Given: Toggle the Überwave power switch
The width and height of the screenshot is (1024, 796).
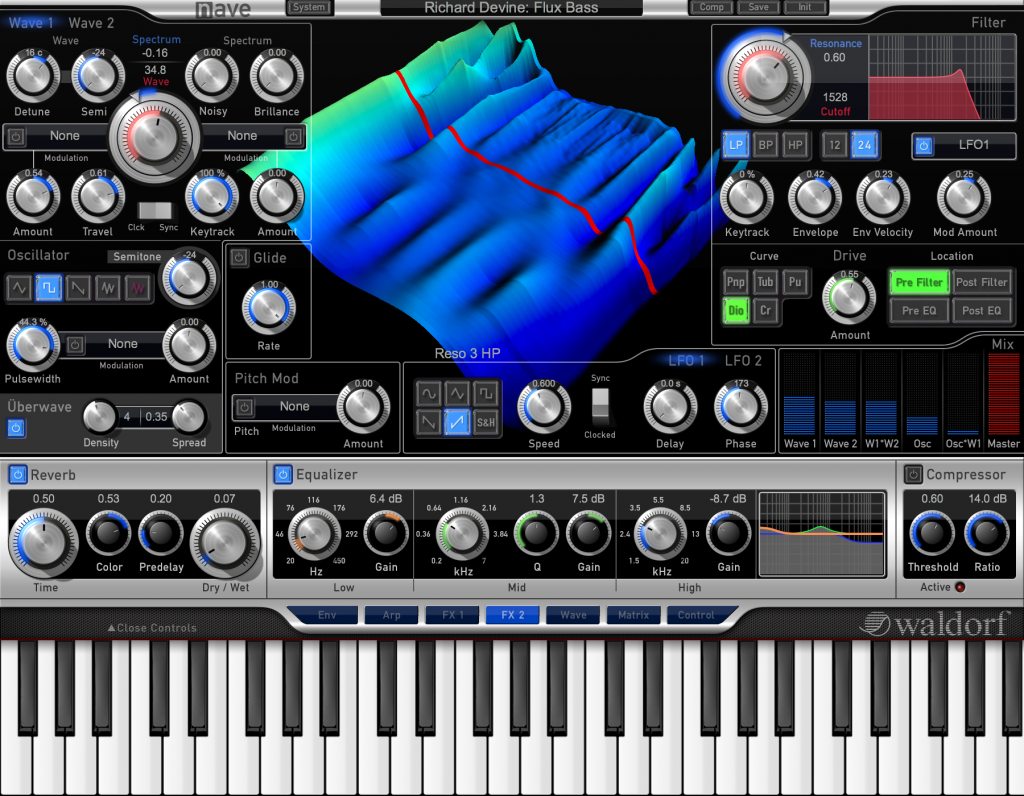Looking at the screenshot, I should [18, 426].
